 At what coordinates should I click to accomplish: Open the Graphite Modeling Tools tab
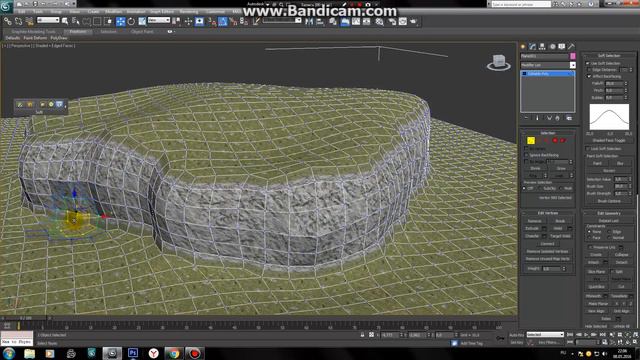click(x=33, y=31)
